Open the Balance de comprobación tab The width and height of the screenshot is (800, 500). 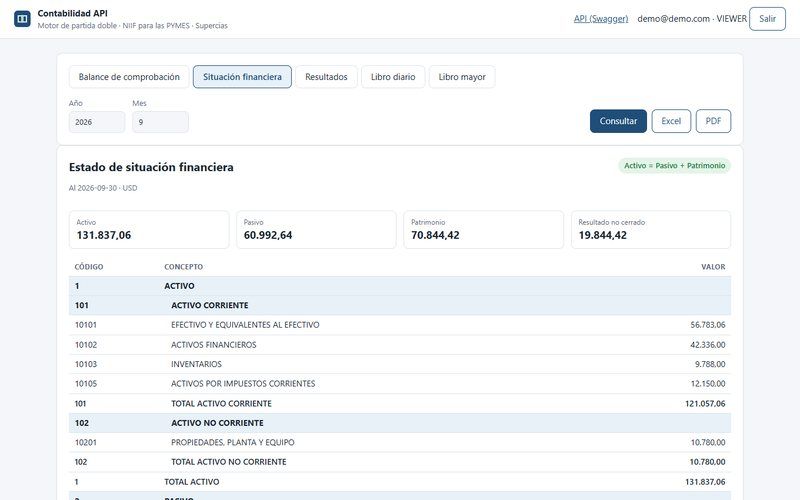pos(129,77)
